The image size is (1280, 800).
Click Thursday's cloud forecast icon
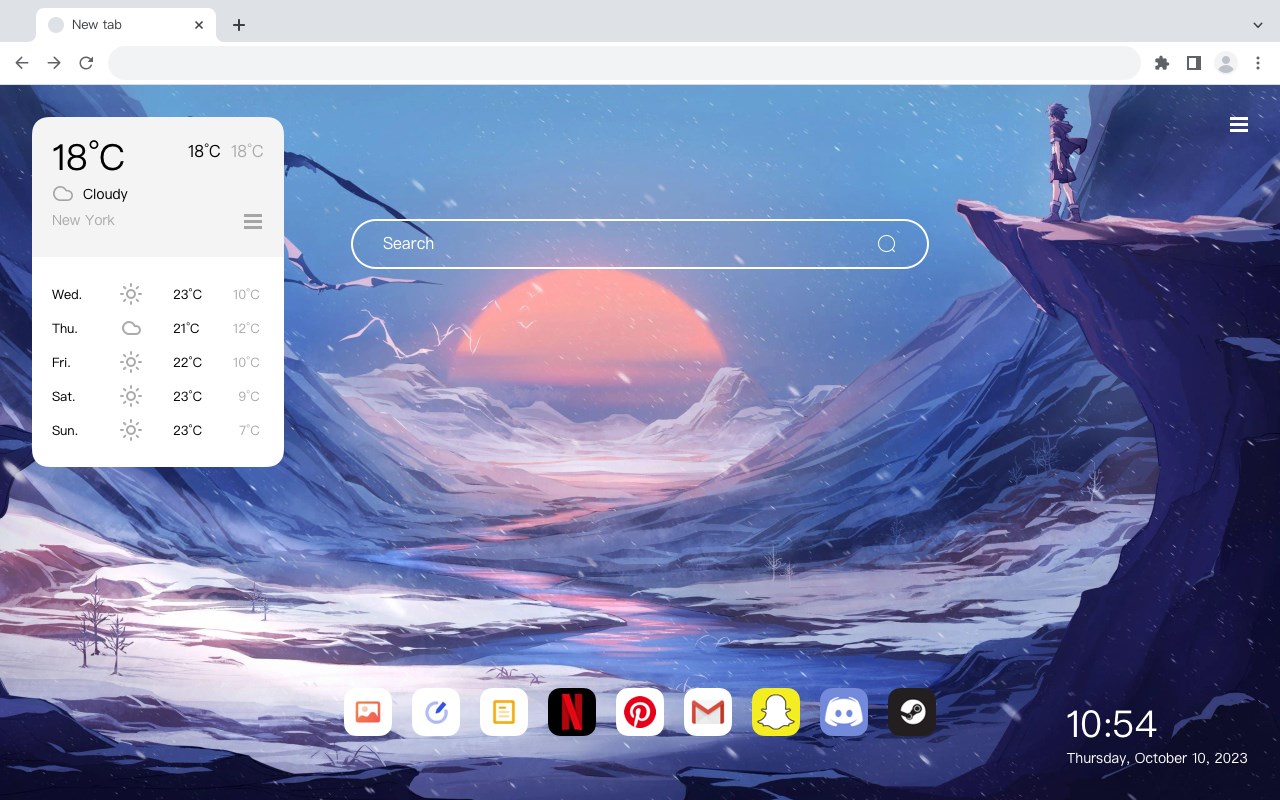tap(131, 328)
